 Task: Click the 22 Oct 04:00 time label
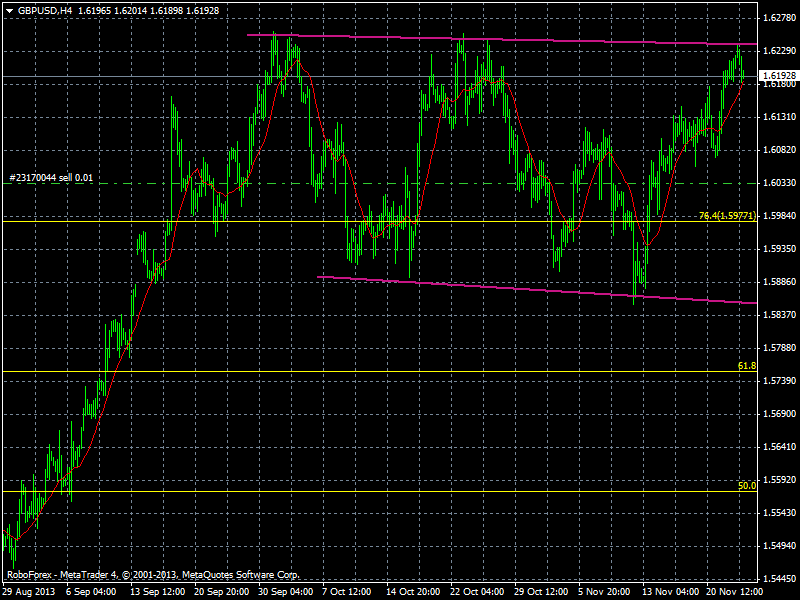pos(477,592)
